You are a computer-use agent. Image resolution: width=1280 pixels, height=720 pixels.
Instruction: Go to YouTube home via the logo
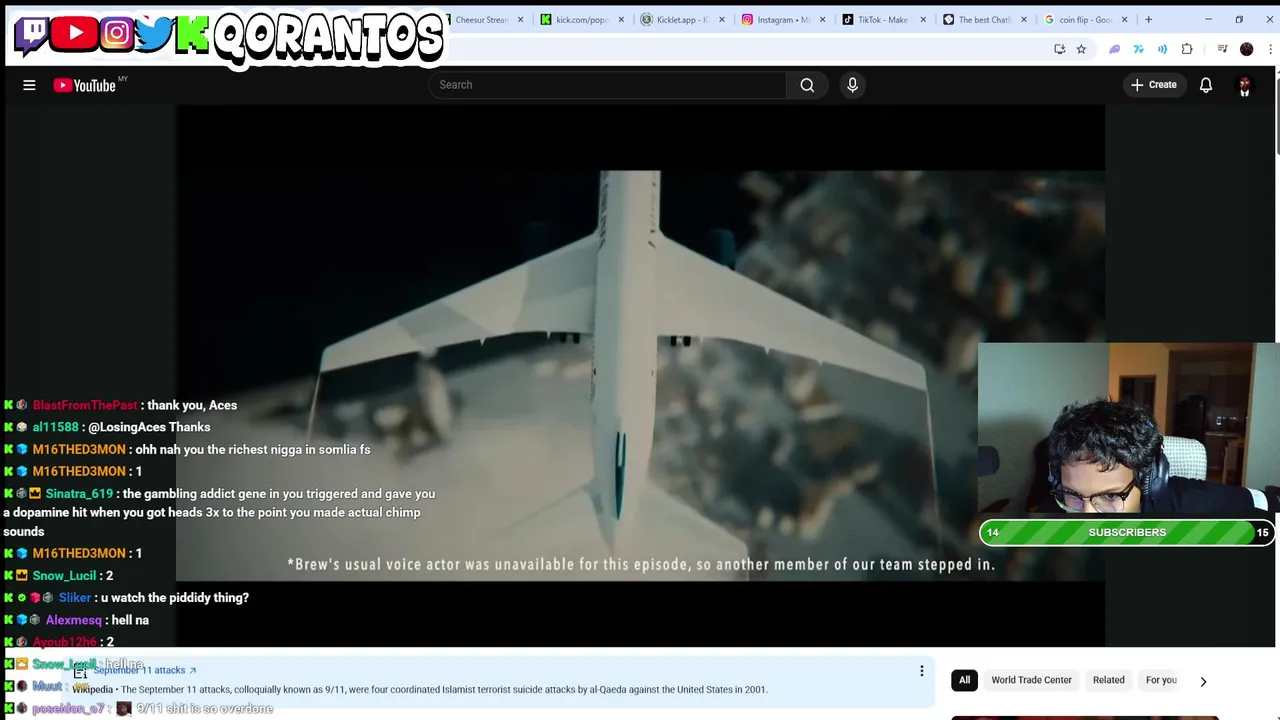tap(85, 85)
